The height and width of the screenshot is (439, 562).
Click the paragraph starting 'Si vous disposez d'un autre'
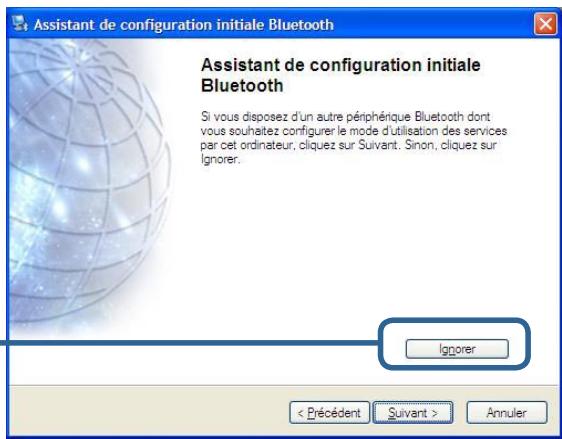pos(354,138)
